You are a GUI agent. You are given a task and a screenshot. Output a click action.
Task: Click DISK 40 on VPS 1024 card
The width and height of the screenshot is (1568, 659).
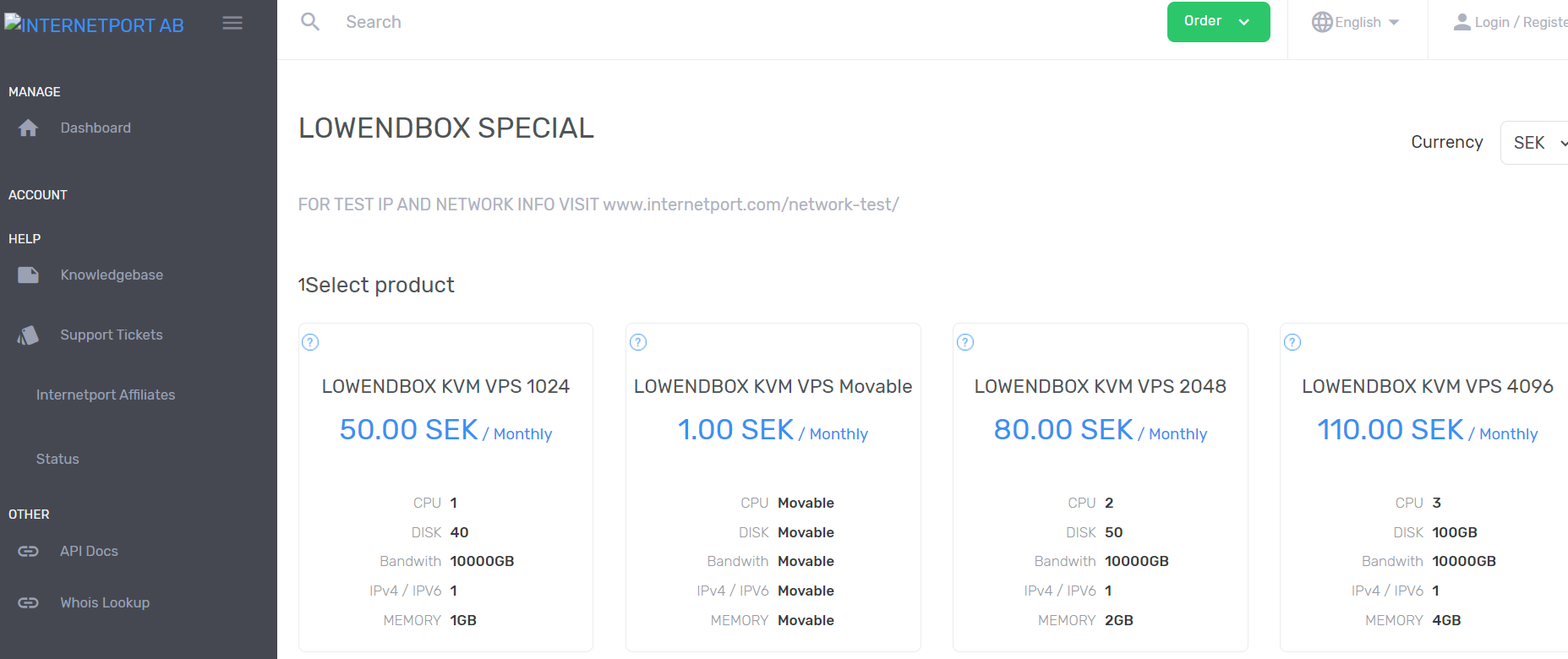point(440,532)
